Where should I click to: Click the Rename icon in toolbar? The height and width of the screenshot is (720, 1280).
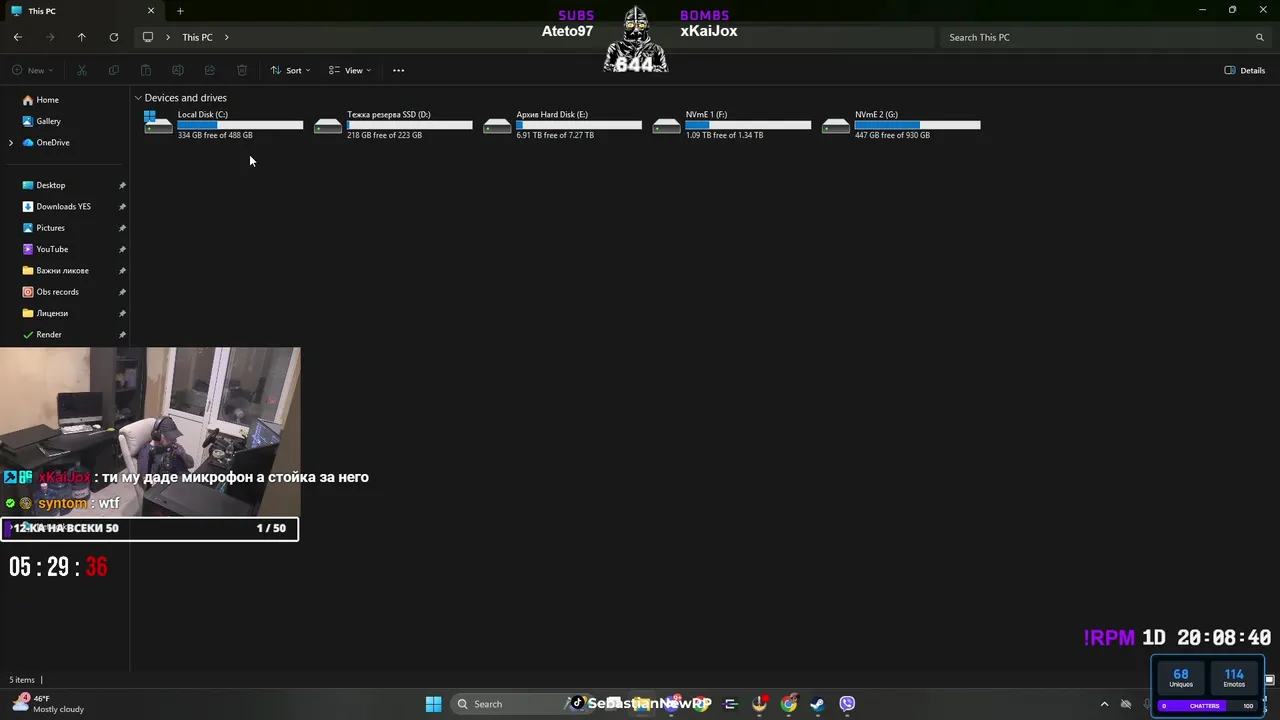[x=178, y=70]
